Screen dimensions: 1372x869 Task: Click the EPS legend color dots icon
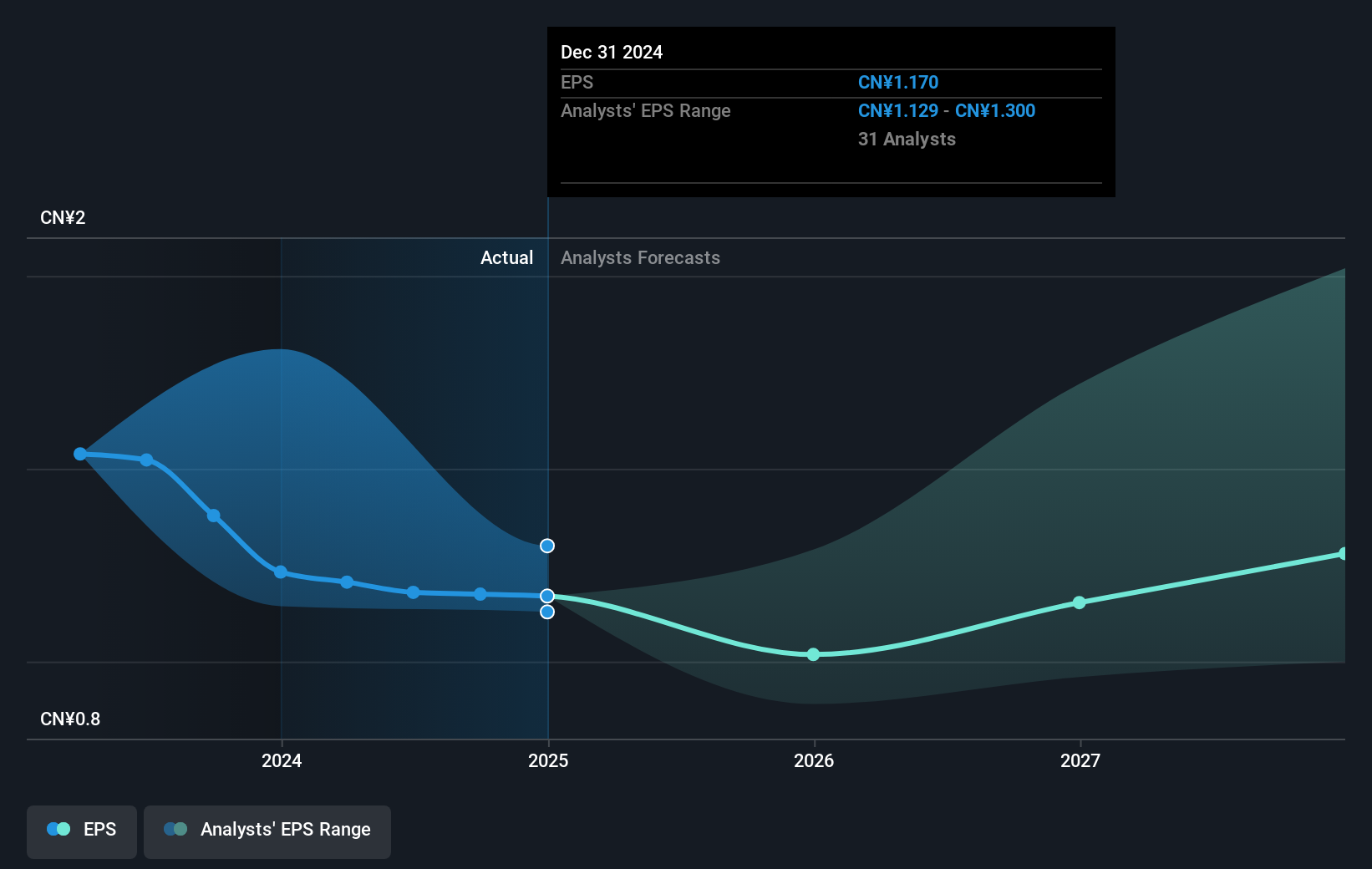tap(58, 829)
